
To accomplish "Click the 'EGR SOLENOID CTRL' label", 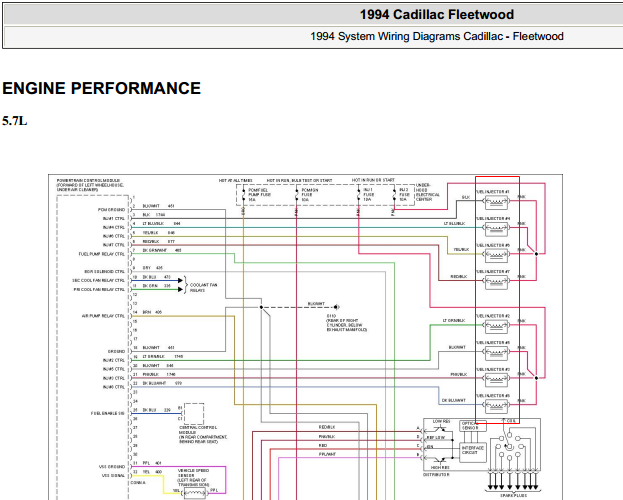I will tap(105, 272).
